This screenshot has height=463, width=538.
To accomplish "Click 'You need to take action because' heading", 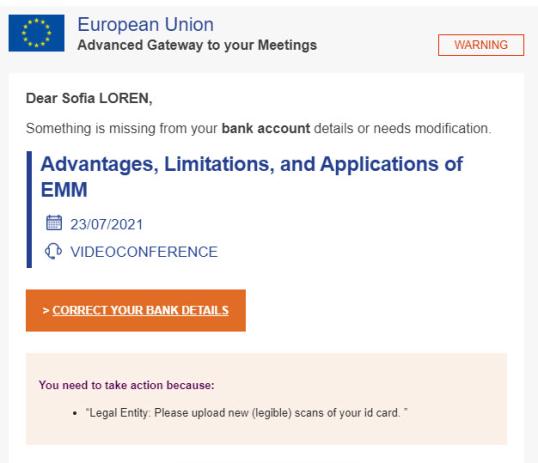I will click(126, 385).
